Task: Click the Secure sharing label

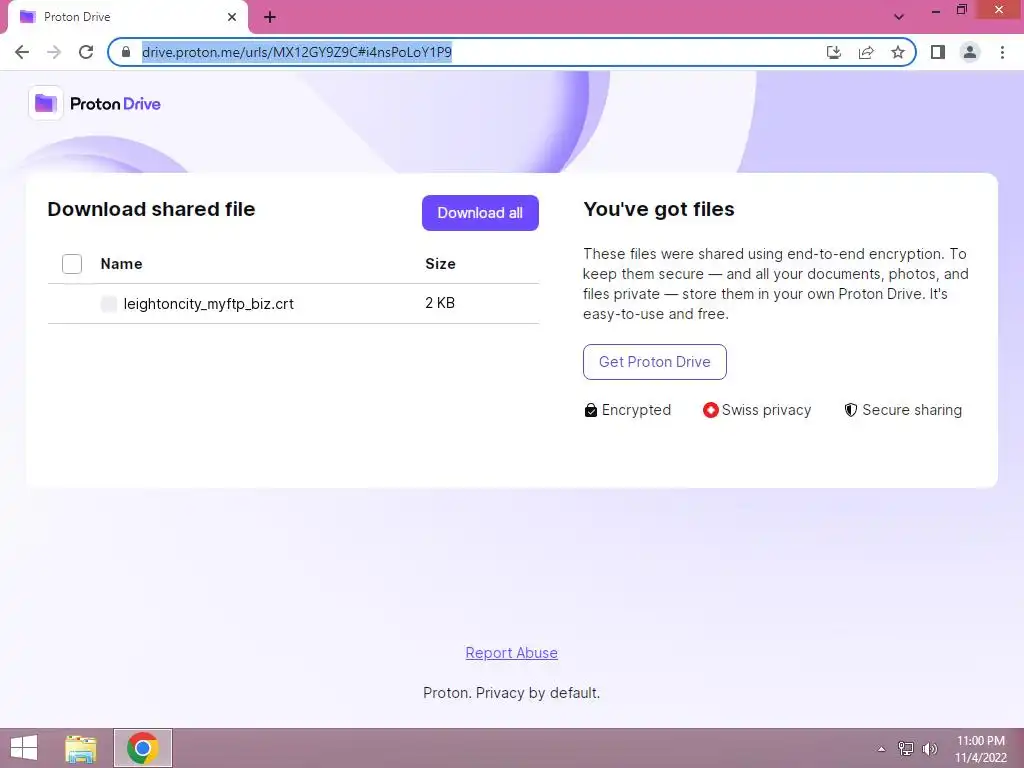Action: pos(912,410)
